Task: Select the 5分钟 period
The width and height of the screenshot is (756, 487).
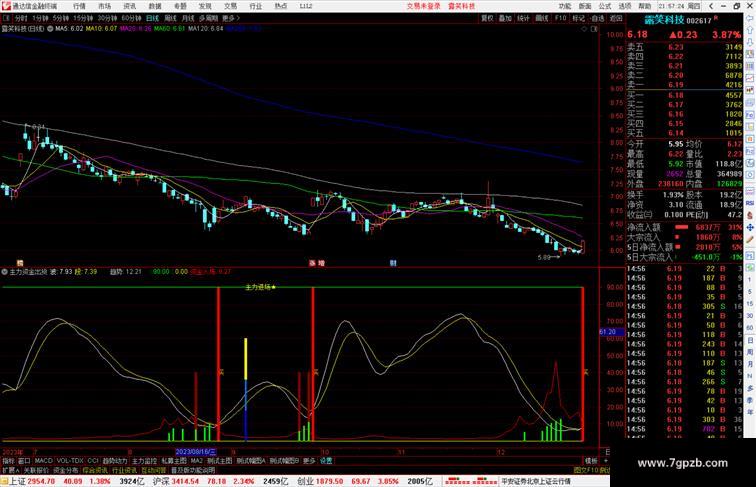Action: click(x=61, y=18)
